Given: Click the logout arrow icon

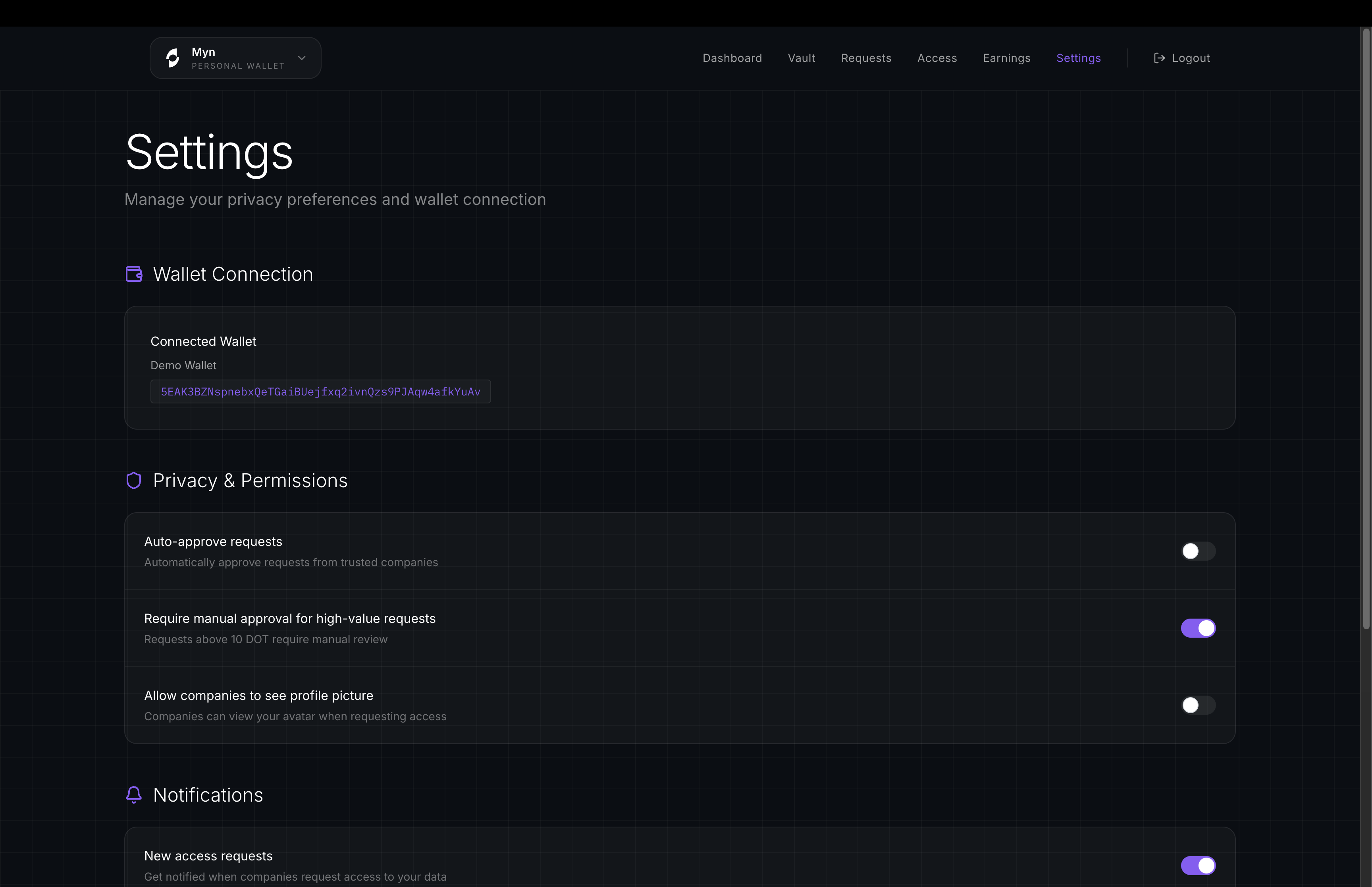Looking at the screenshot, I should pos(1160,58).
